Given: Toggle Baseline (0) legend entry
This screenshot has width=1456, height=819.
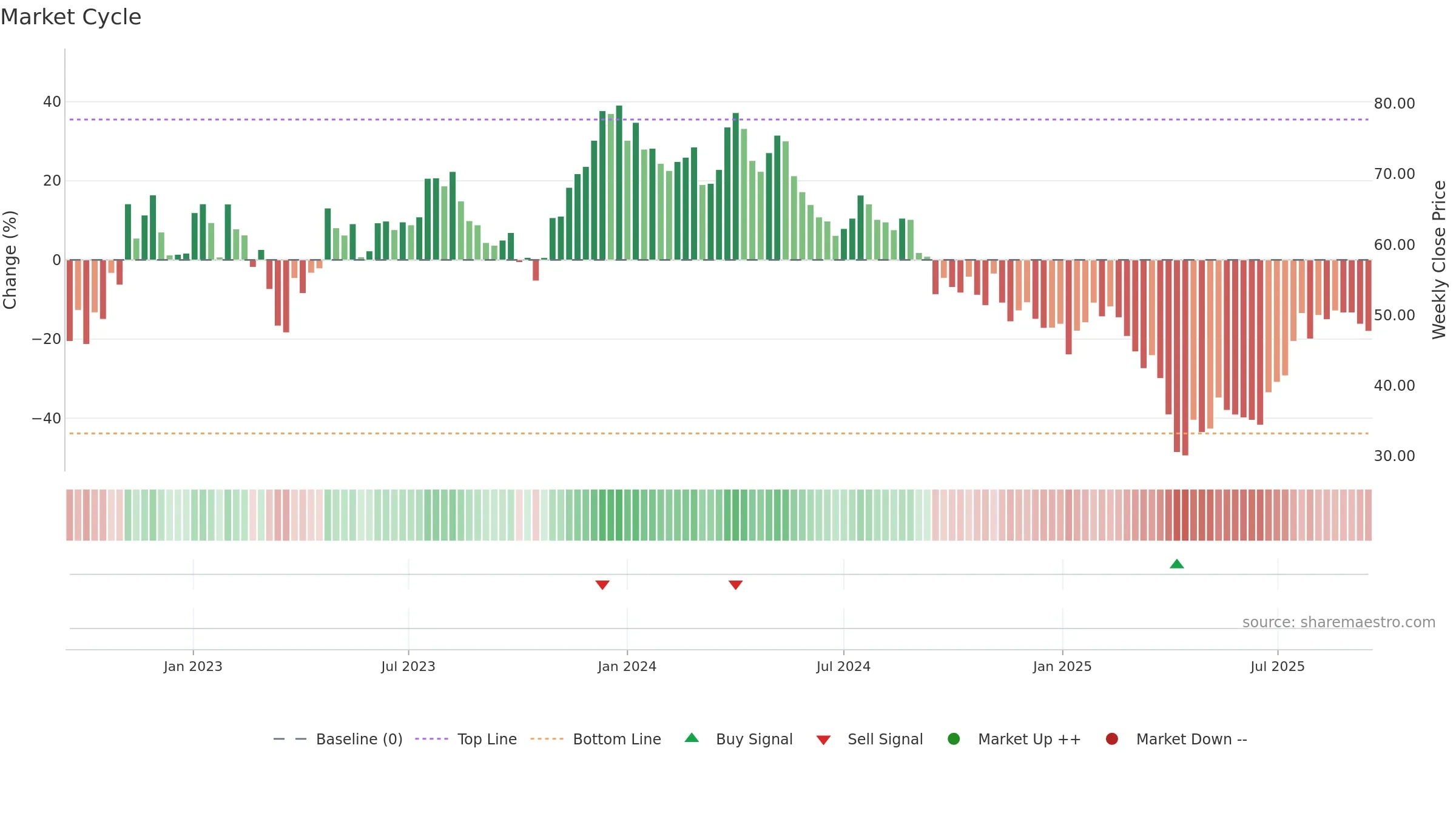Looking at the screenshot, I should click(338, 739).
